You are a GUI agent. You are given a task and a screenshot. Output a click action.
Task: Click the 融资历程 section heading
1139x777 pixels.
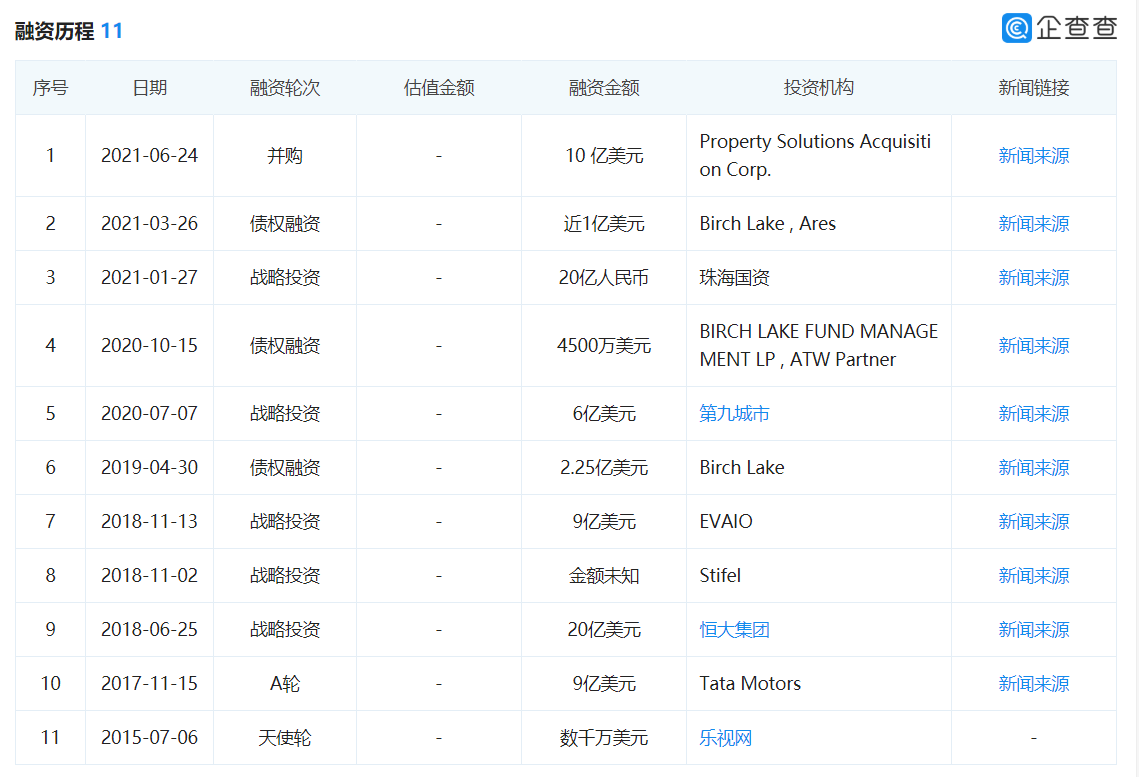[x=54, y=31]
